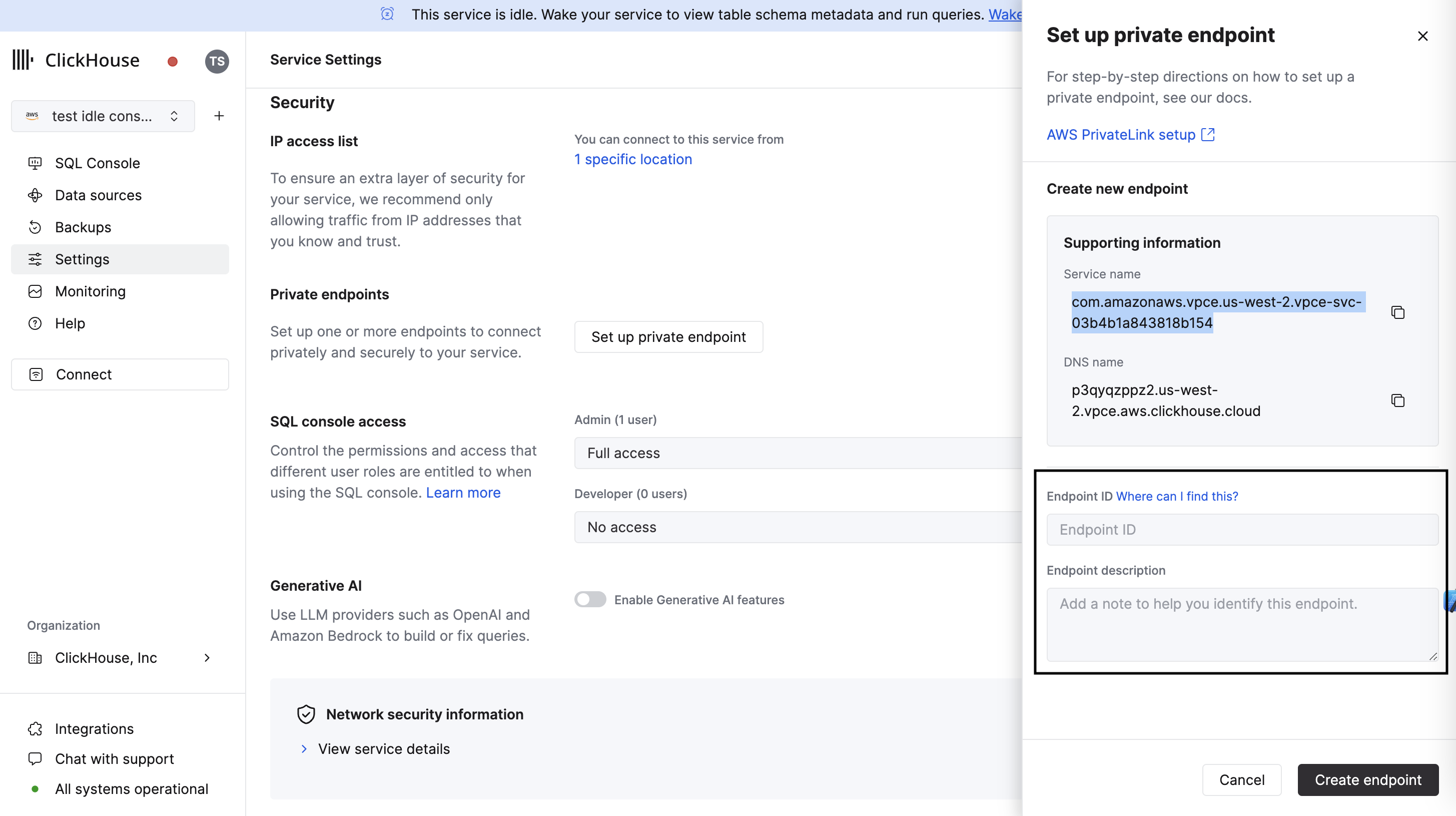Click Chat with support menu item
This screenshot has height=816, width=1456.
pos(115,758)
